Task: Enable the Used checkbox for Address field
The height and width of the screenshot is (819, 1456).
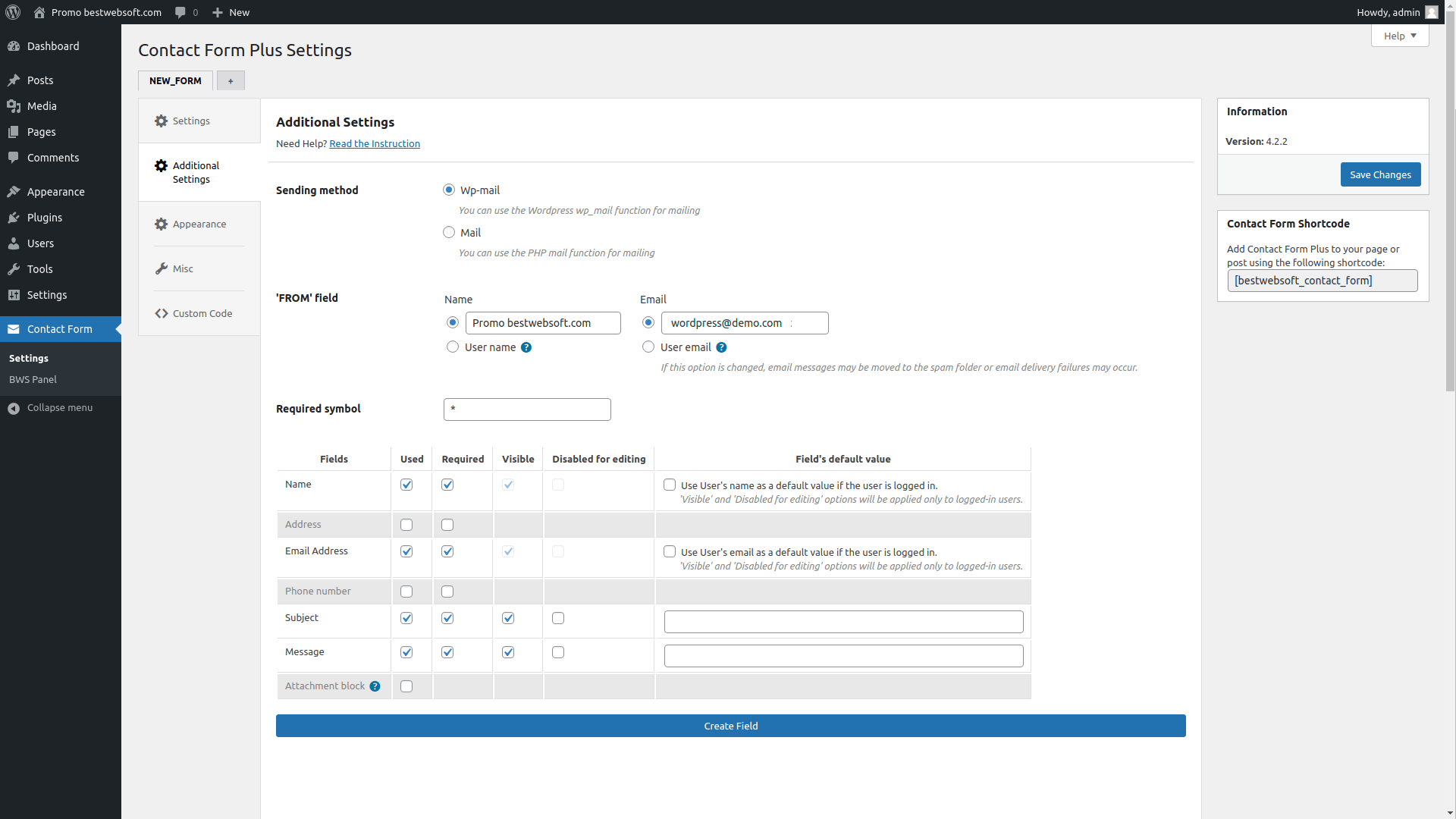Action: point(406,525)
